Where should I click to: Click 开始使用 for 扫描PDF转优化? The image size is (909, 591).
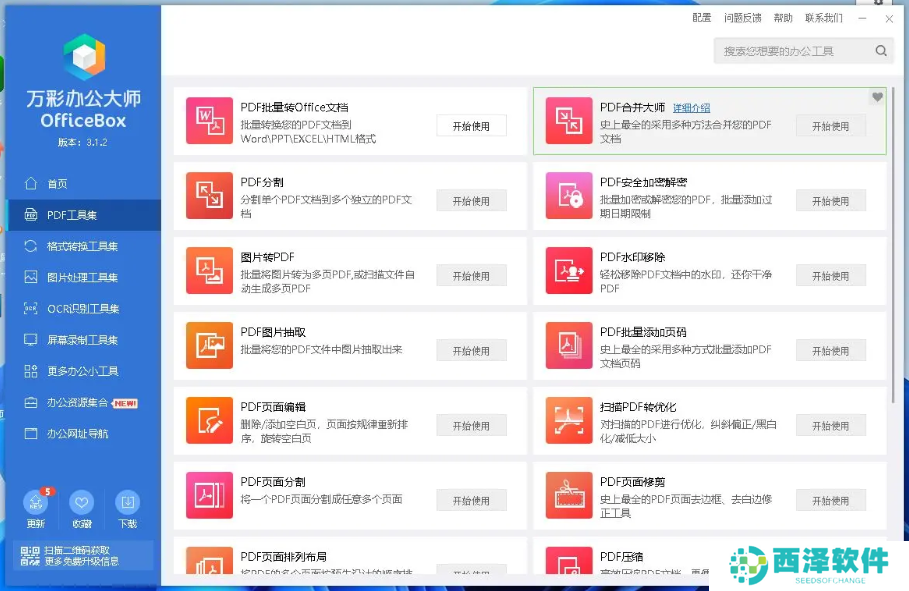[831, 425]
